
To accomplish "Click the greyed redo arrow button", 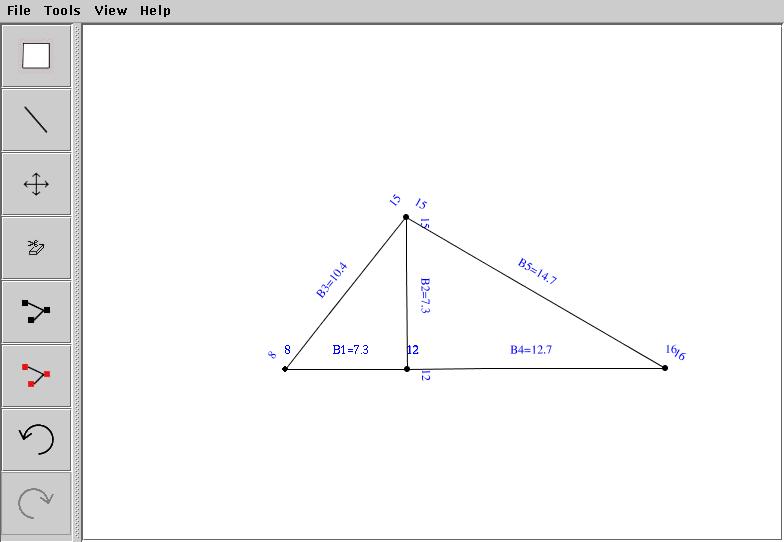I will [x=37, y=503].
